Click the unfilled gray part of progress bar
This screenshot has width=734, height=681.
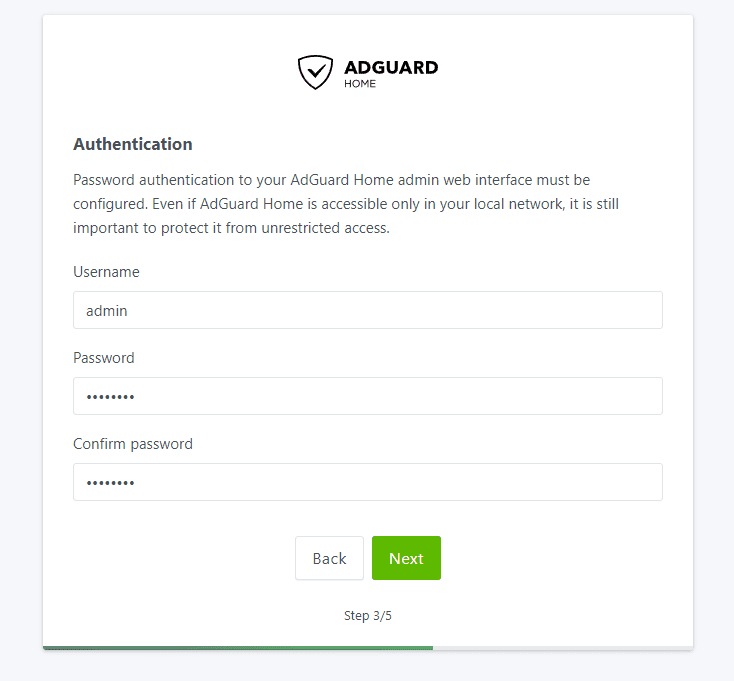tap(562, 648)
